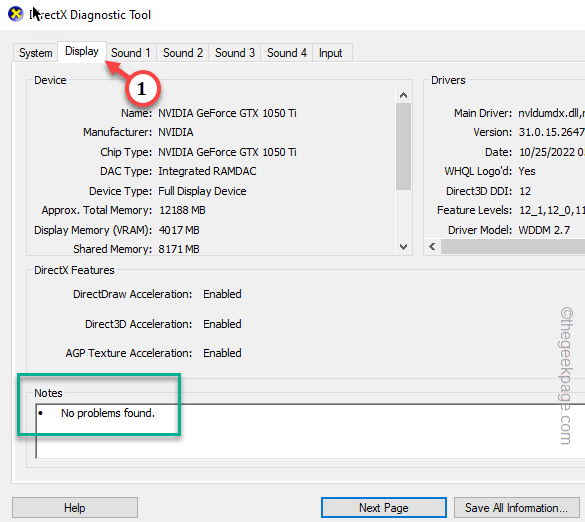Open the Sound 1 tab
Viewport: 585px width, 522px height.
(131, 53)
